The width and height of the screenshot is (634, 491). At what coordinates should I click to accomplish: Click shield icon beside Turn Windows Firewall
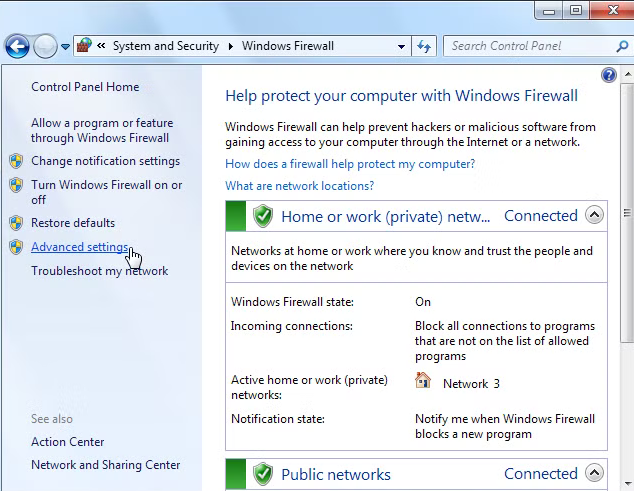click(x=16, y=185)
